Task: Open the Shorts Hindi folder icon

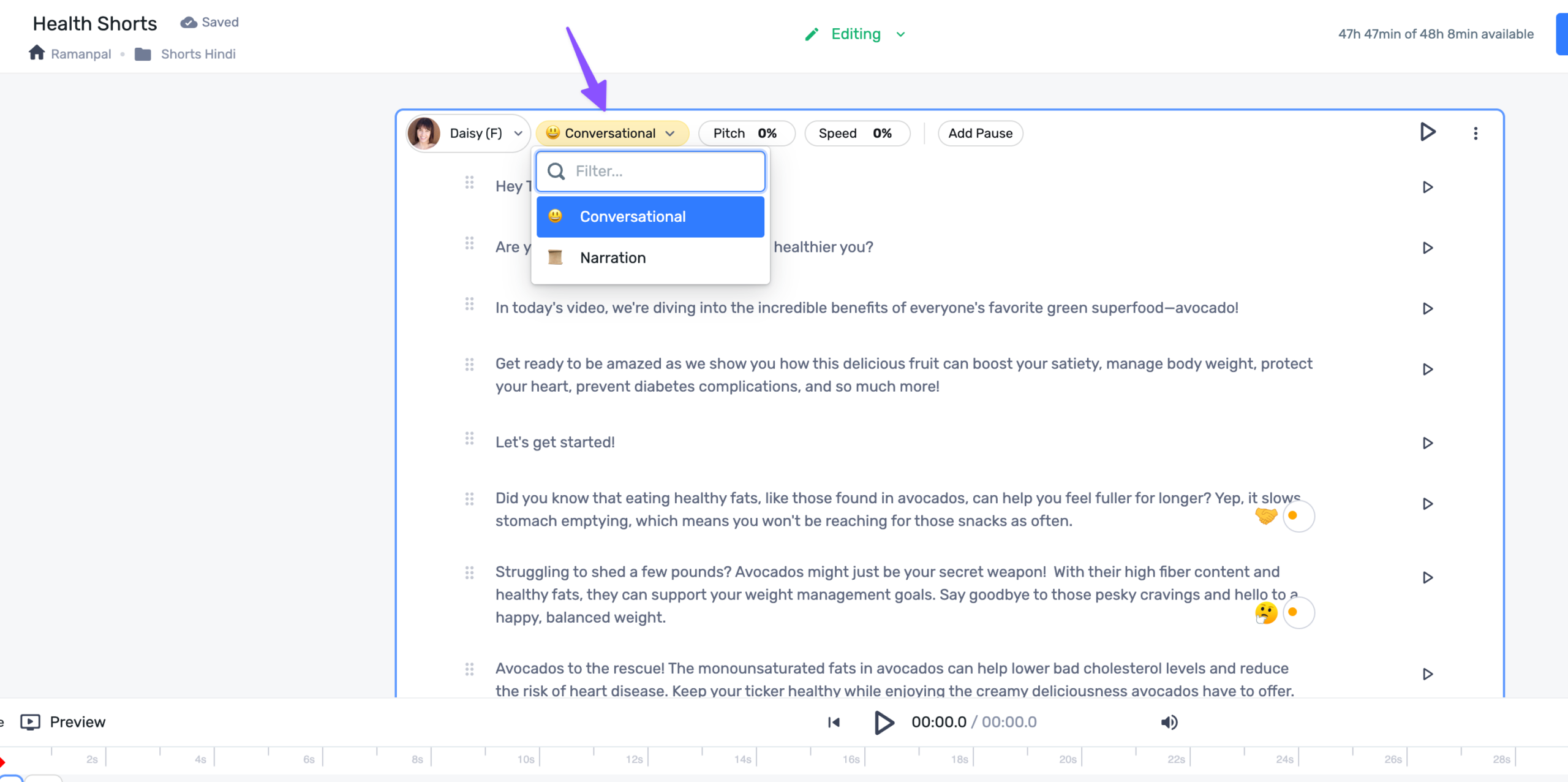Action: click(x=143, y=54)
